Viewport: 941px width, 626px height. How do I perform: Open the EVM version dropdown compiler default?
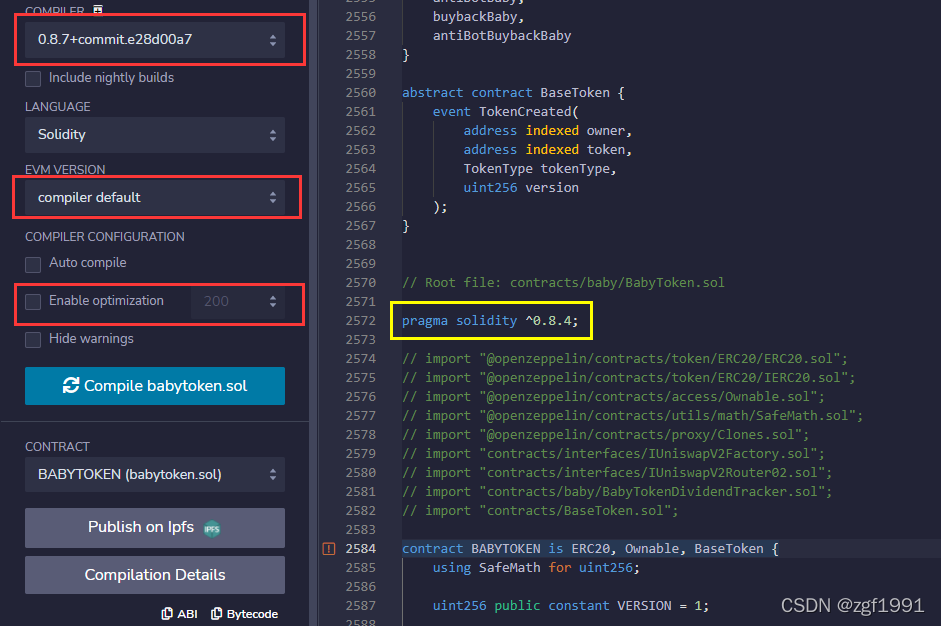155,197
